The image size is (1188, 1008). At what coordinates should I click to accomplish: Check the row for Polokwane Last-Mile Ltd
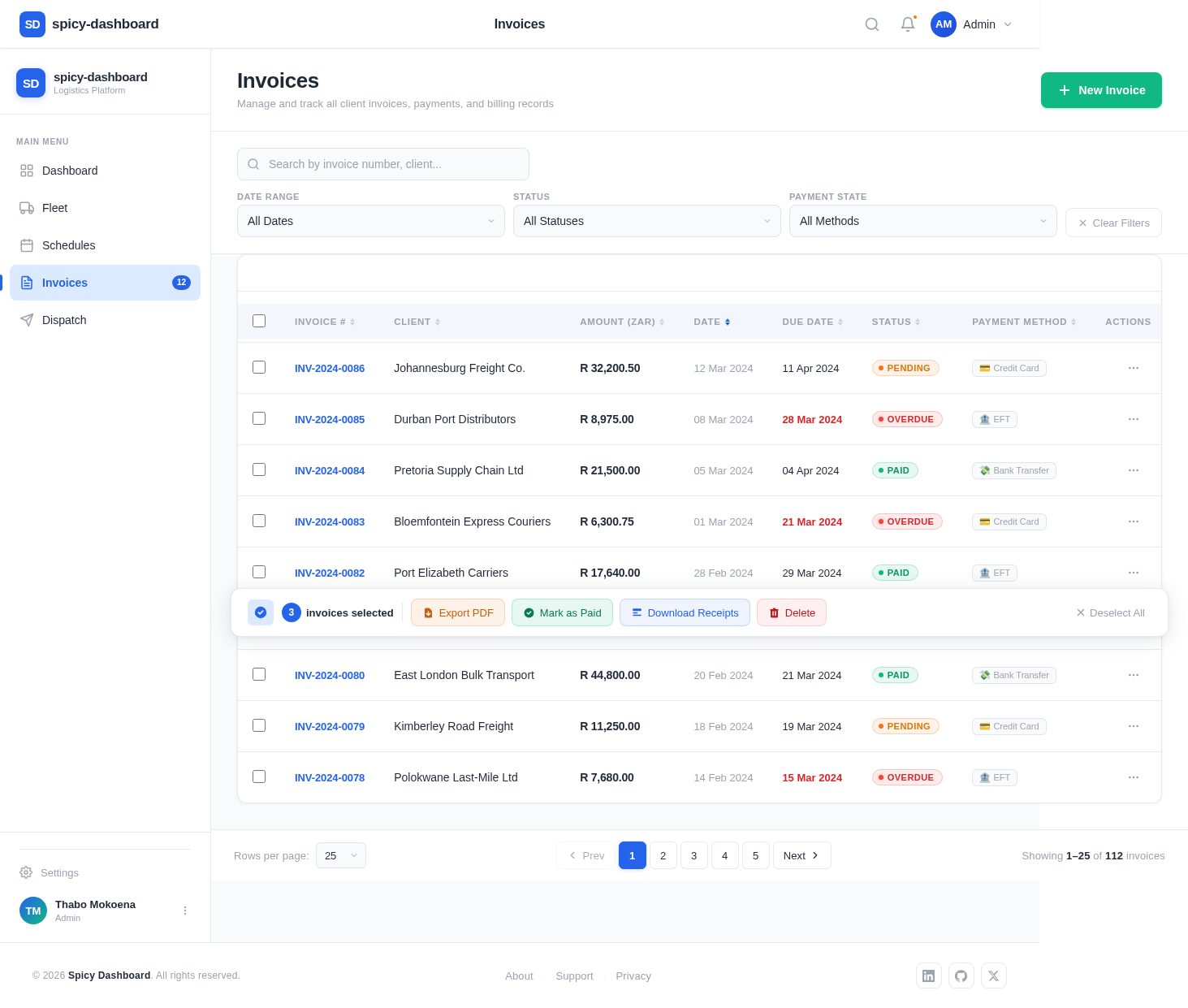(259, 777)
